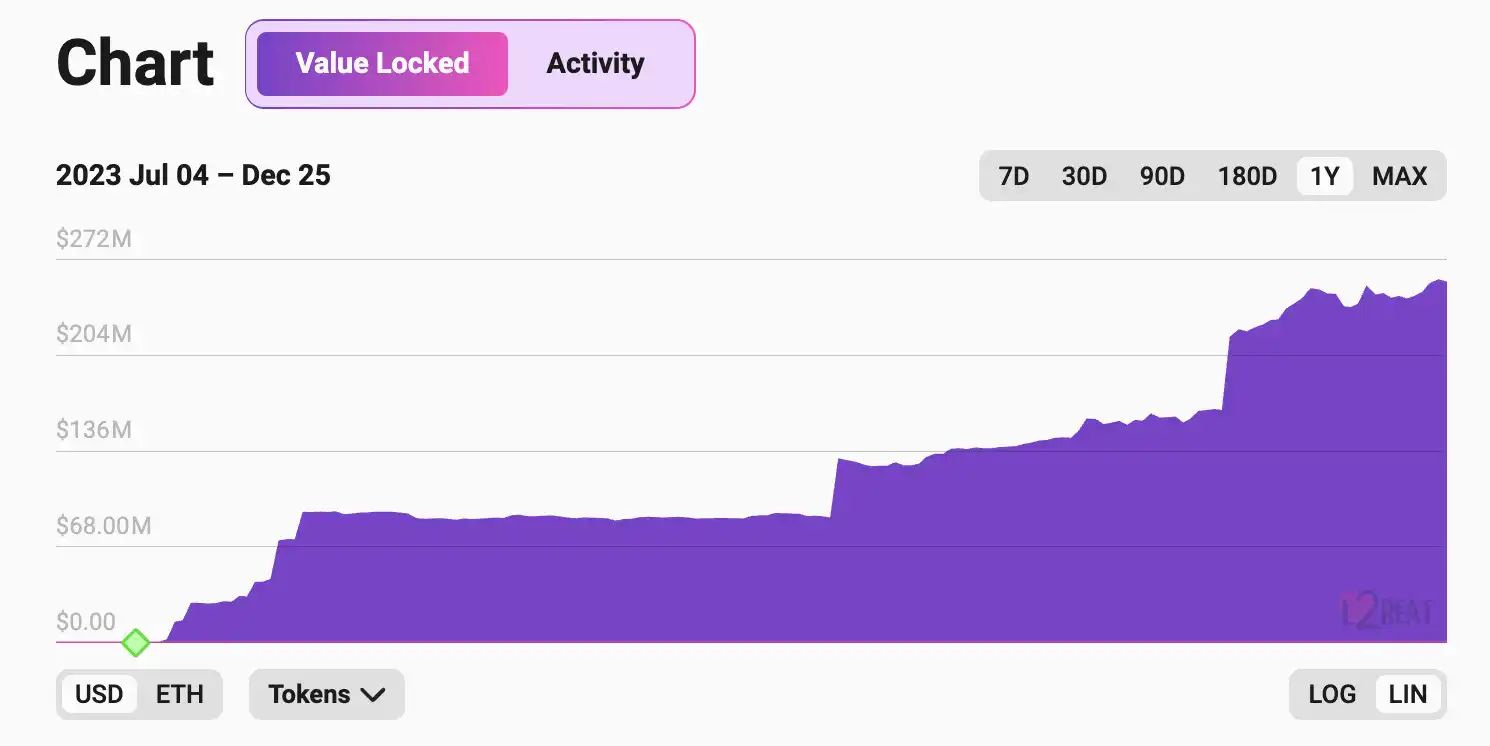
Task: Click the green diamond milestone marker
Action: 135,642
